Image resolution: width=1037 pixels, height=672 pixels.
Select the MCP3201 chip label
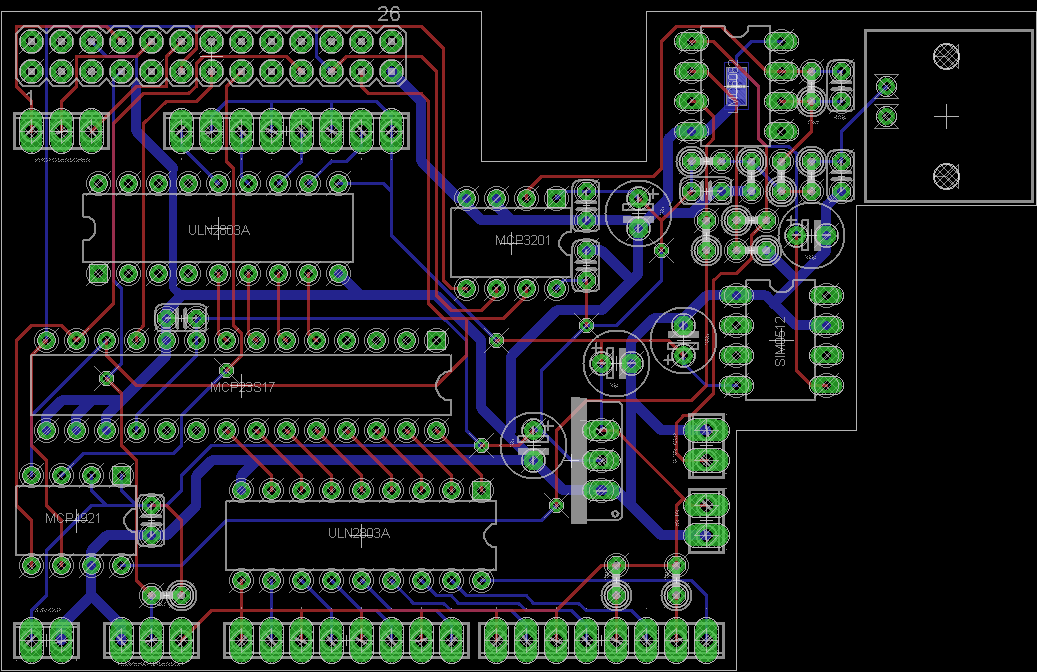point(522,240)
